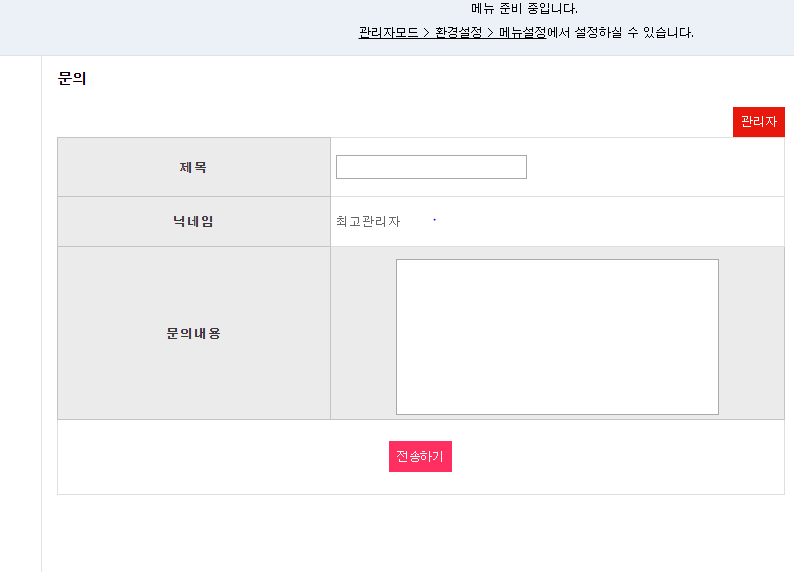This screenshot has width=794, height=572.
Task: Click the 제목 label cell
Action: coord(194,167)
